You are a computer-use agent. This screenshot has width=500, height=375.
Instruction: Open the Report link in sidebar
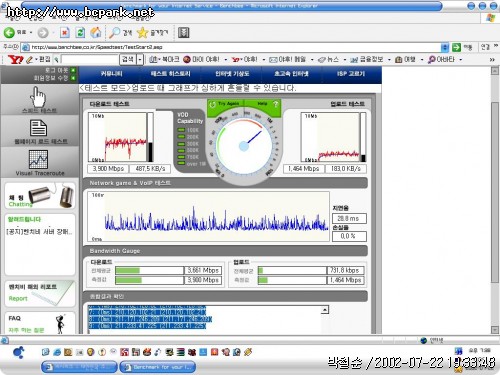click(x=18, y=299)
